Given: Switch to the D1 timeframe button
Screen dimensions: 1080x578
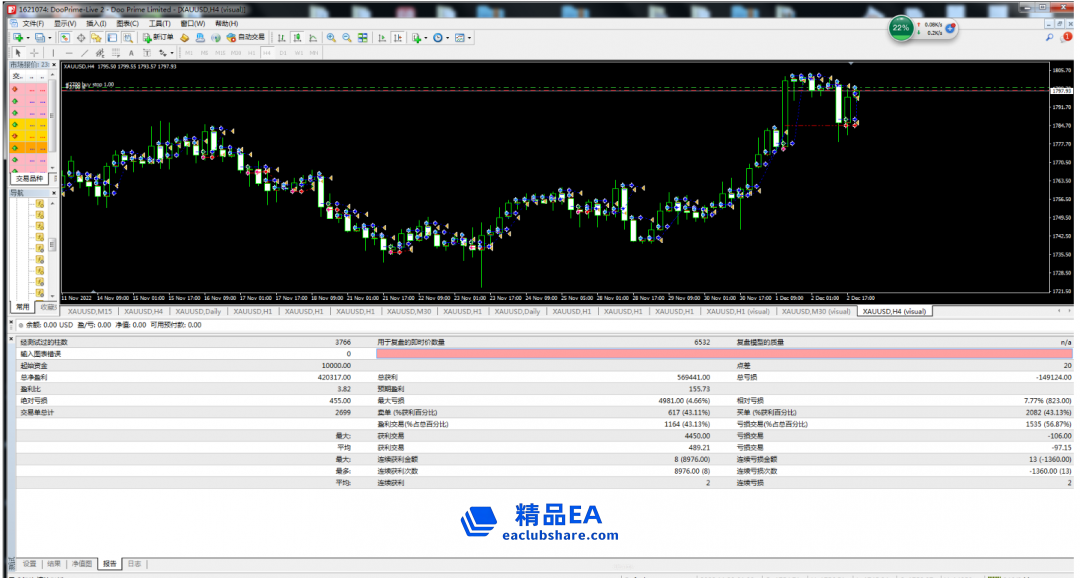Looking at the screenshot, I should [283, 52].
